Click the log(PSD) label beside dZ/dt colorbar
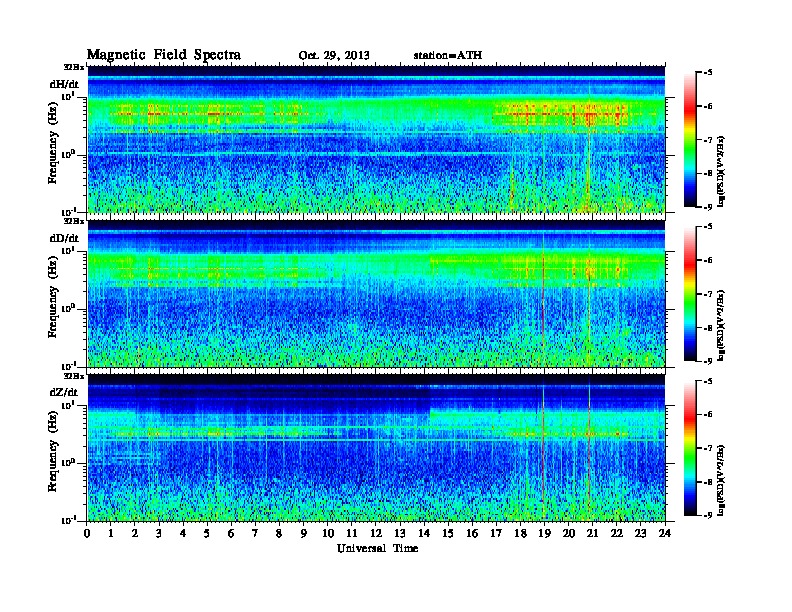The width and height of the screenshot is (792, 612). pyautogui.click(x=721, y=479)
